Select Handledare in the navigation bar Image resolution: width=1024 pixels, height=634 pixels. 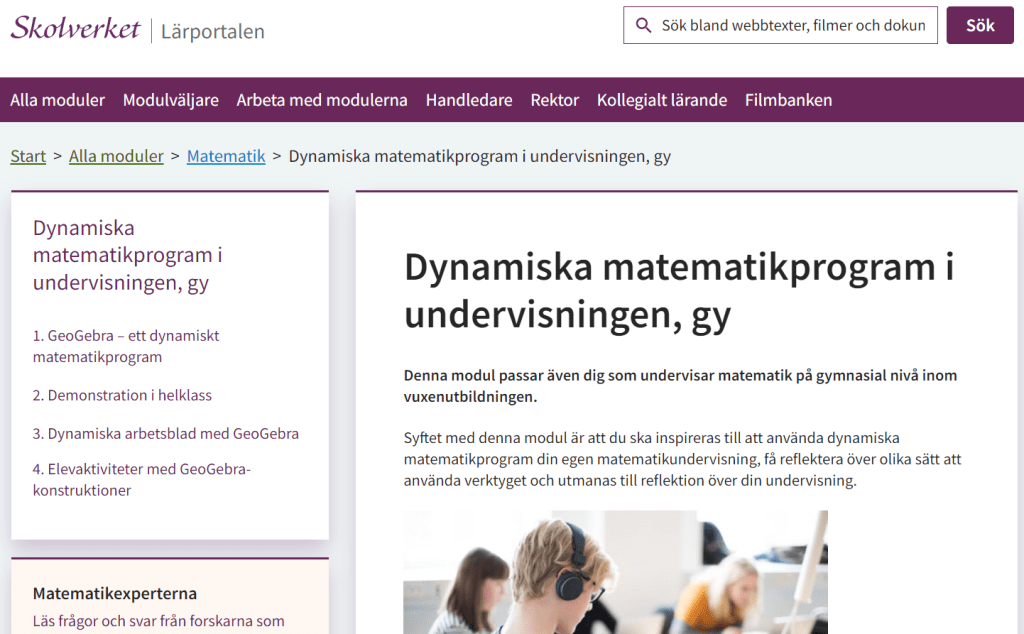point(468,100)
